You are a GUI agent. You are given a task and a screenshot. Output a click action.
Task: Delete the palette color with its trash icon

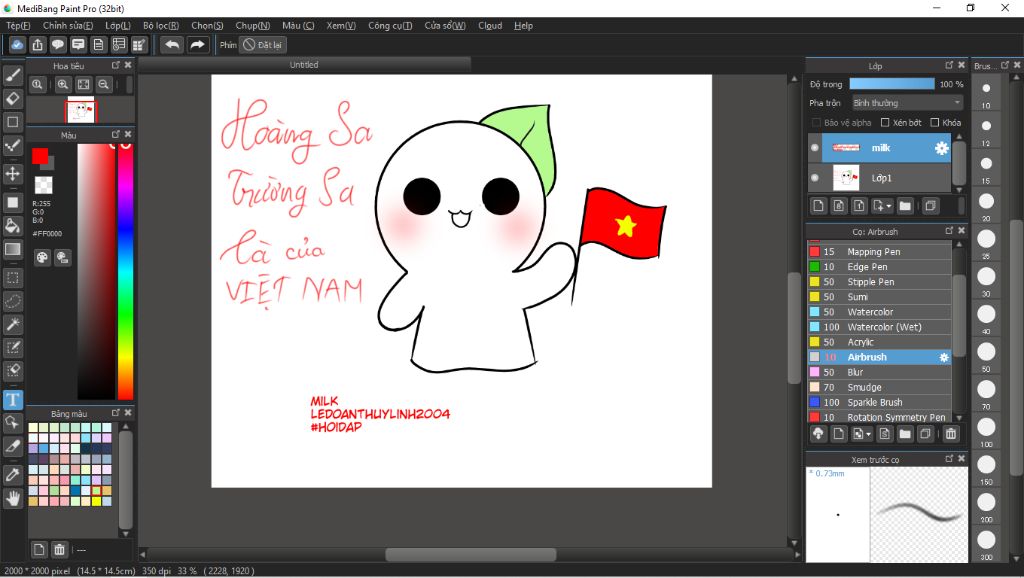(59, 549)
